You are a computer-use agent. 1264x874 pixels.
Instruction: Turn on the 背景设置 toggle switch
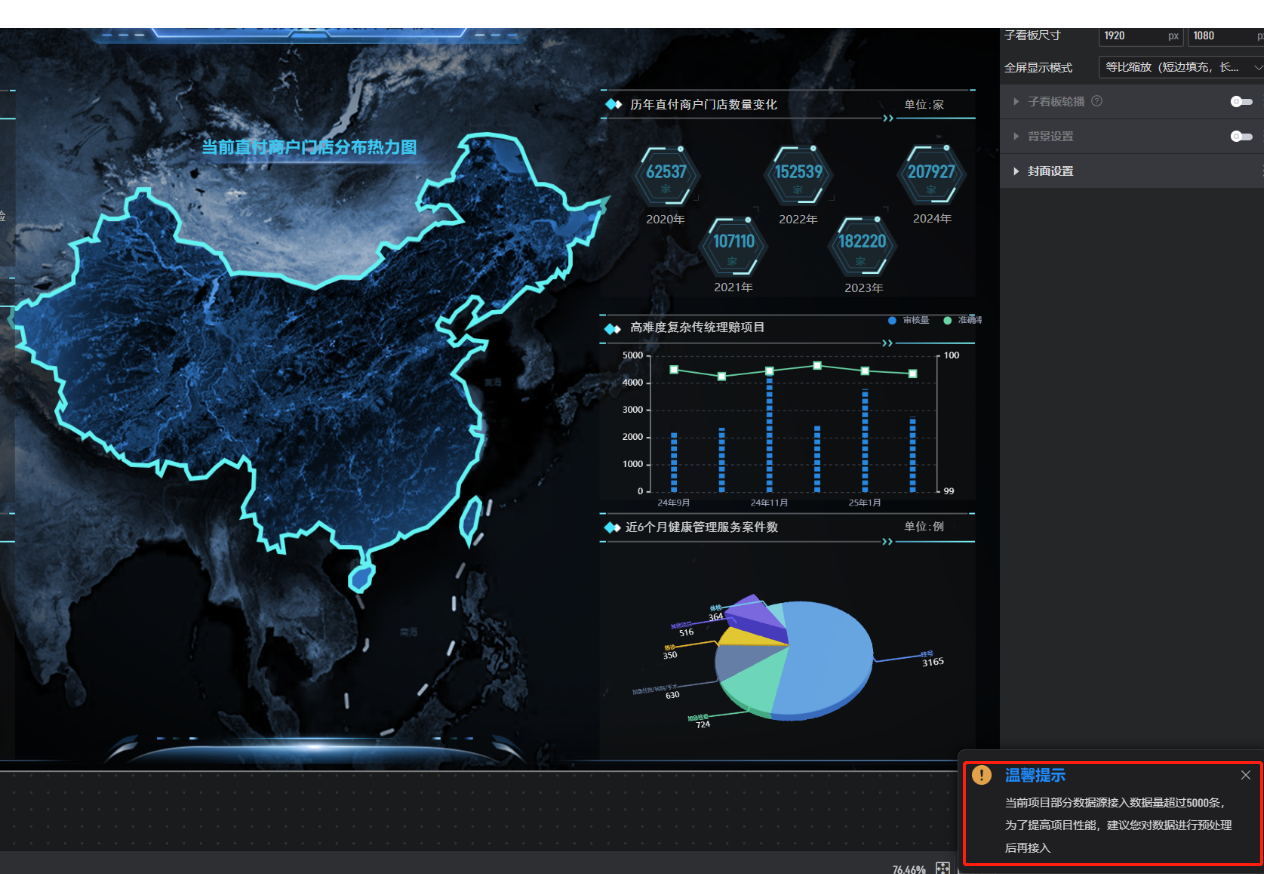[1241, 136]
